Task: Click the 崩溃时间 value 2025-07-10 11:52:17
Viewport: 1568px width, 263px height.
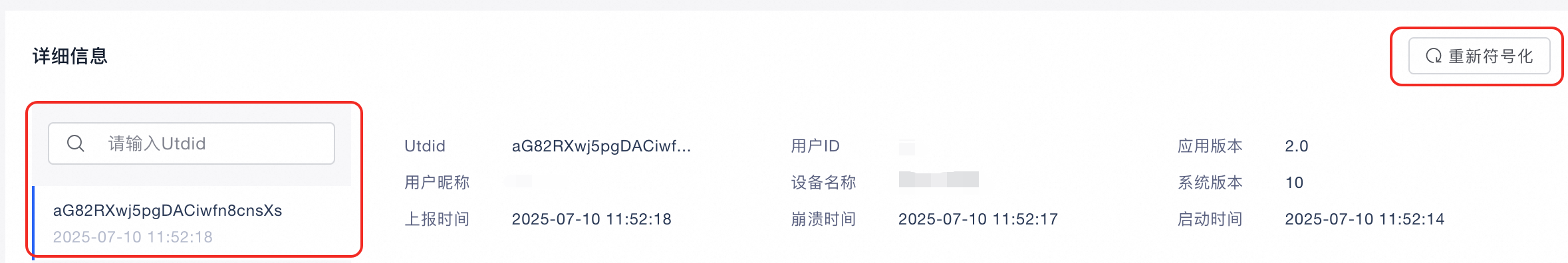Action: pyautogui.click(x=978, y=219)
